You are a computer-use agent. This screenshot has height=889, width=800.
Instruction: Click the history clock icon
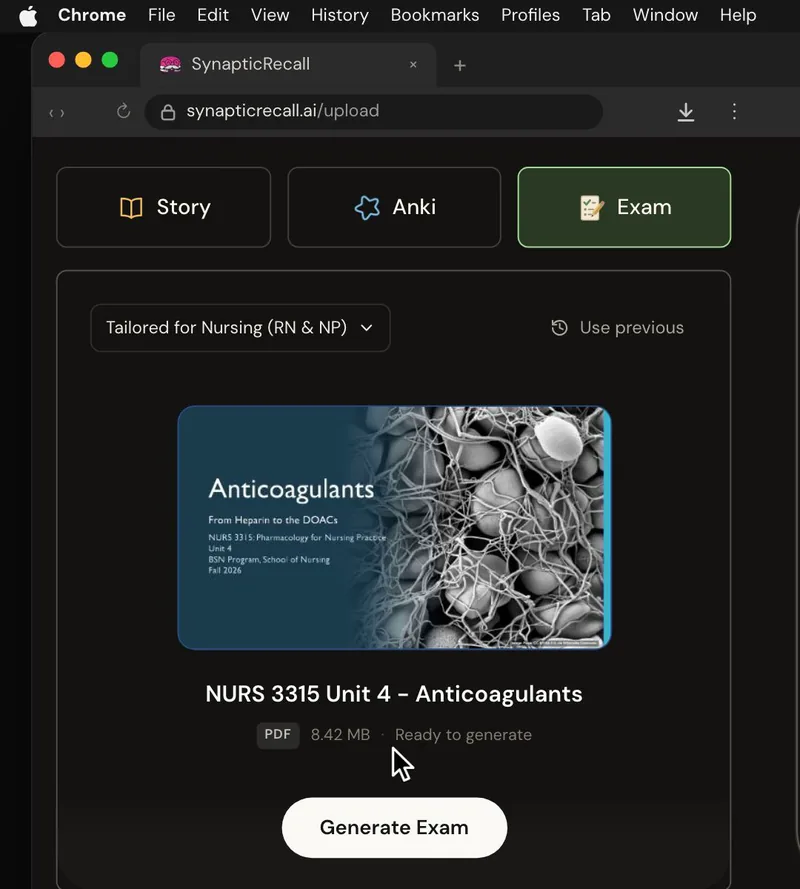pyautogui.click(x=560, y=328)
